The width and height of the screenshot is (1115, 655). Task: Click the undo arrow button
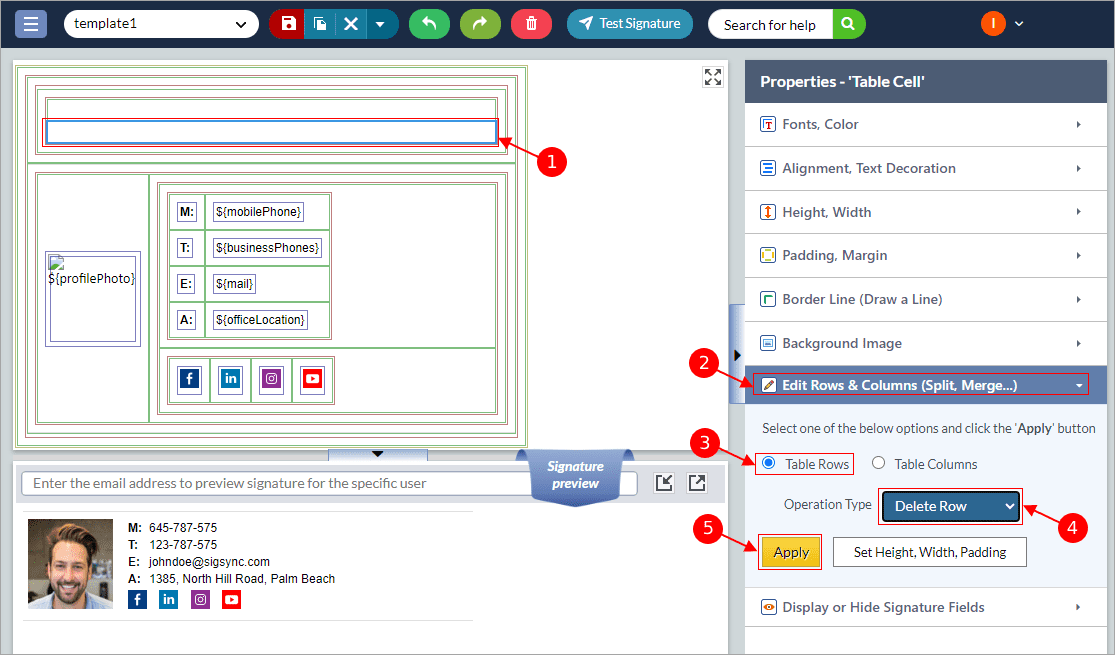click(x=429, y=24)
